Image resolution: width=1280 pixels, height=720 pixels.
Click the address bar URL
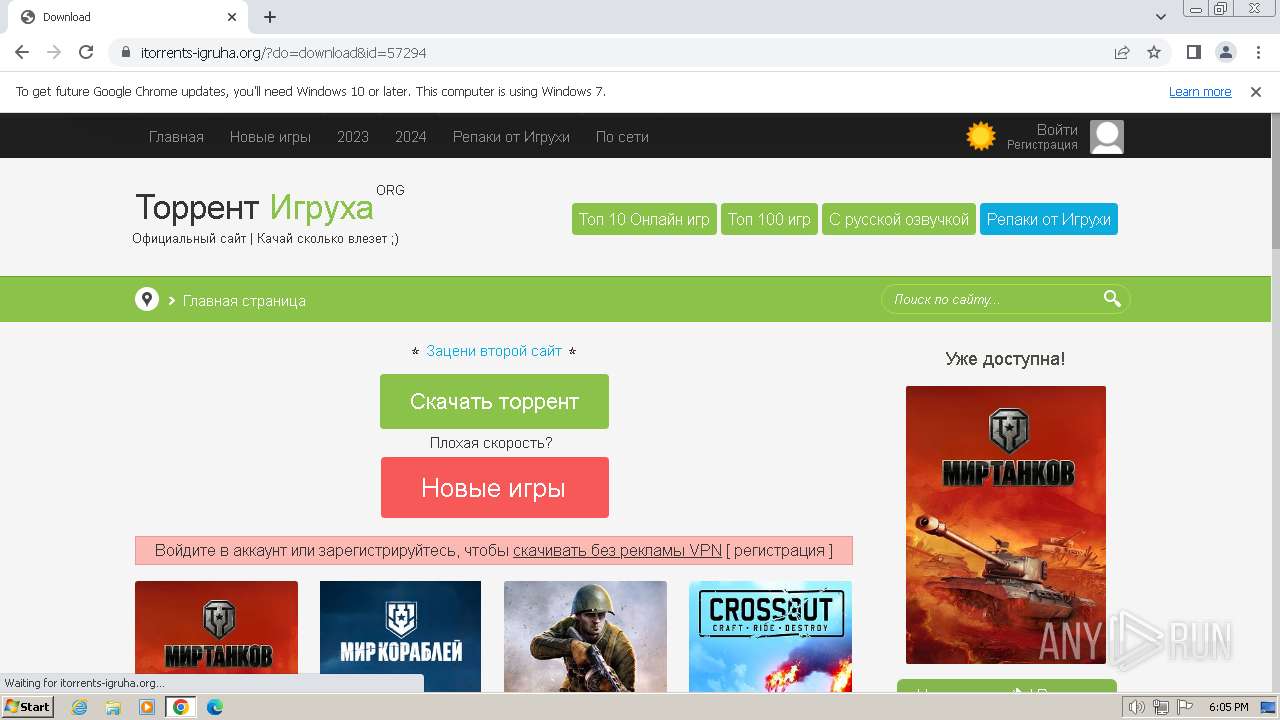(x=283, y=52)
